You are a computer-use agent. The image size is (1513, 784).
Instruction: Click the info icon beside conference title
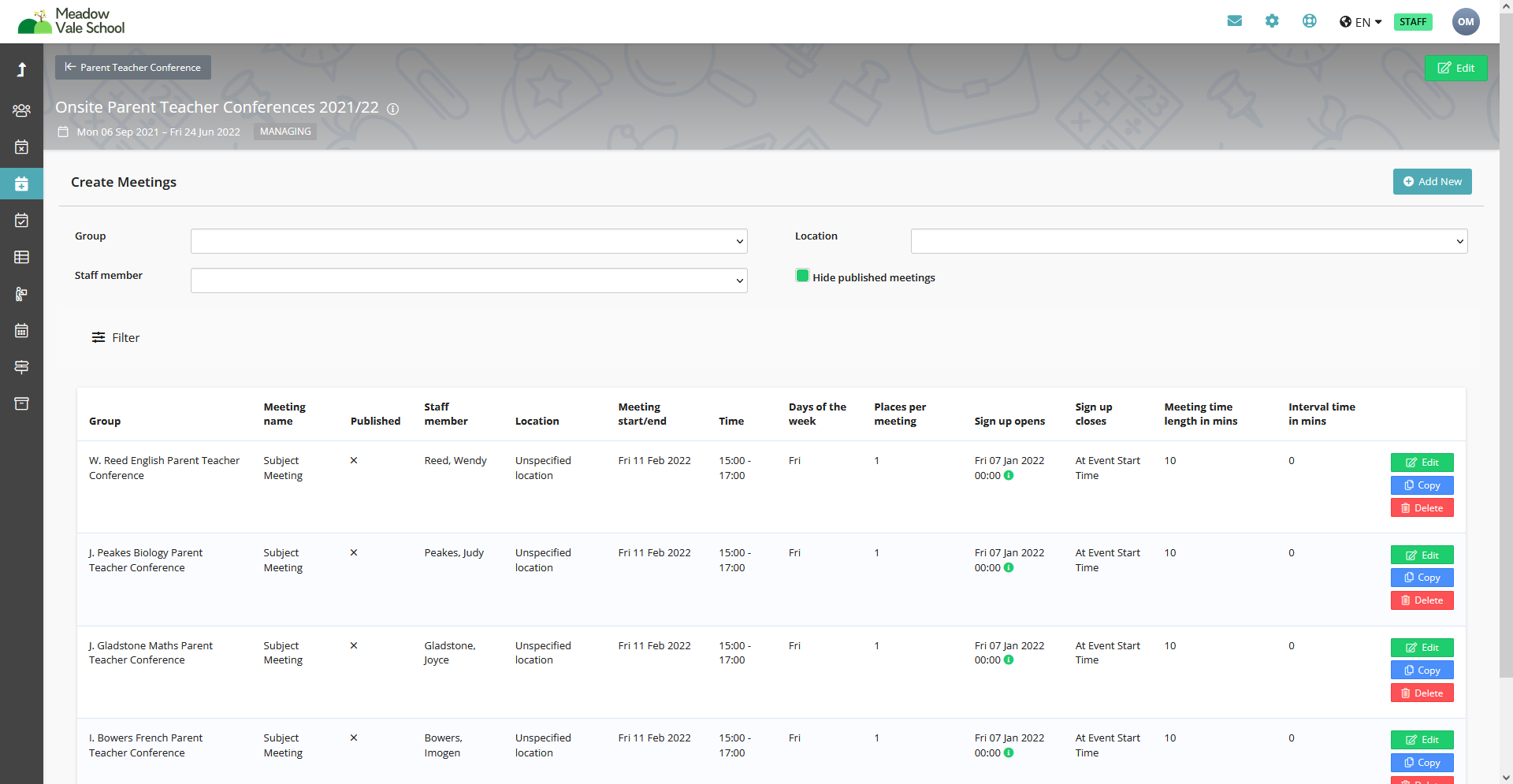(x=393, y=109)
